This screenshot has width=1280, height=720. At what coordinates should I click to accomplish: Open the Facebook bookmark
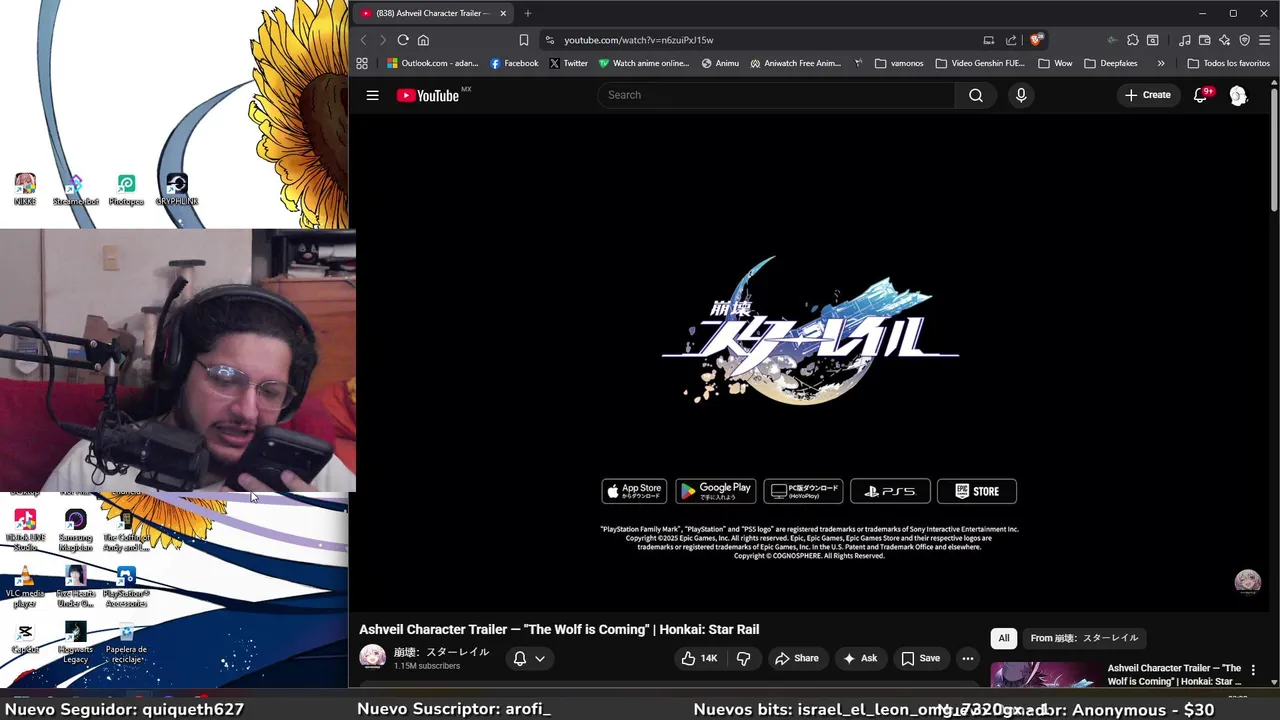coord(514,63)
